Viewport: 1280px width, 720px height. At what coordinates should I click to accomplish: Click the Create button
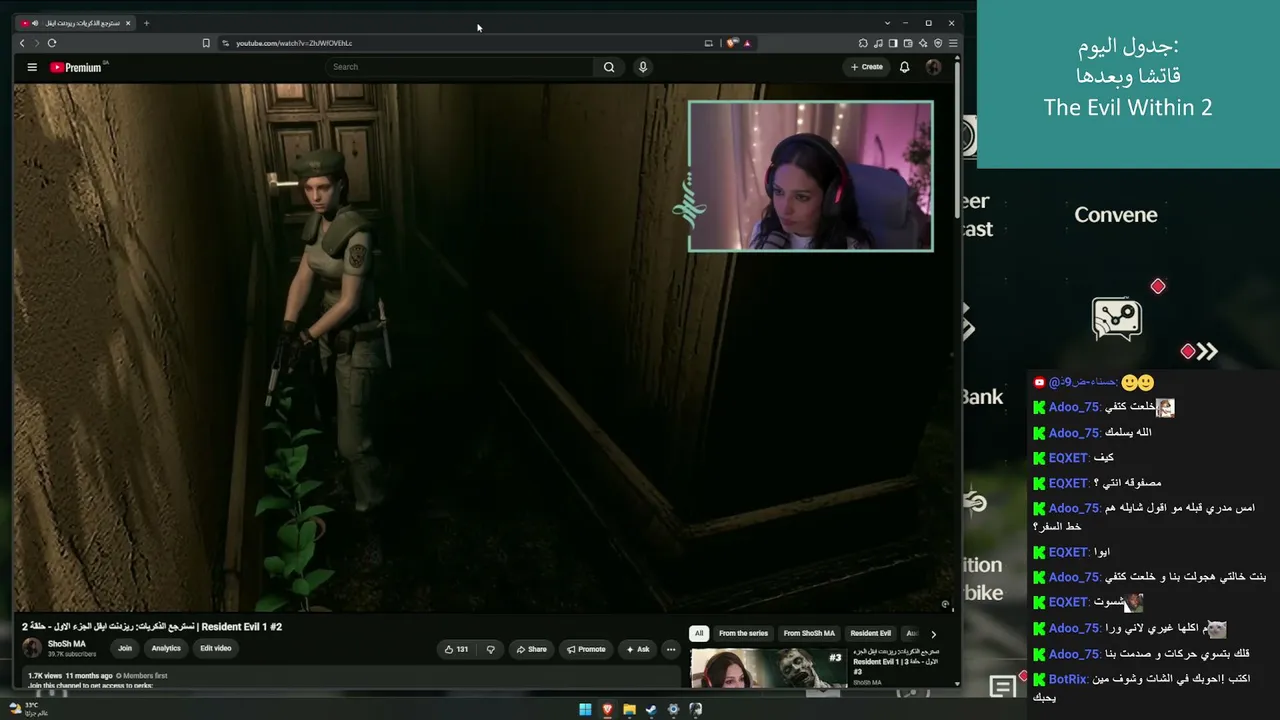(x=867, y=67)
